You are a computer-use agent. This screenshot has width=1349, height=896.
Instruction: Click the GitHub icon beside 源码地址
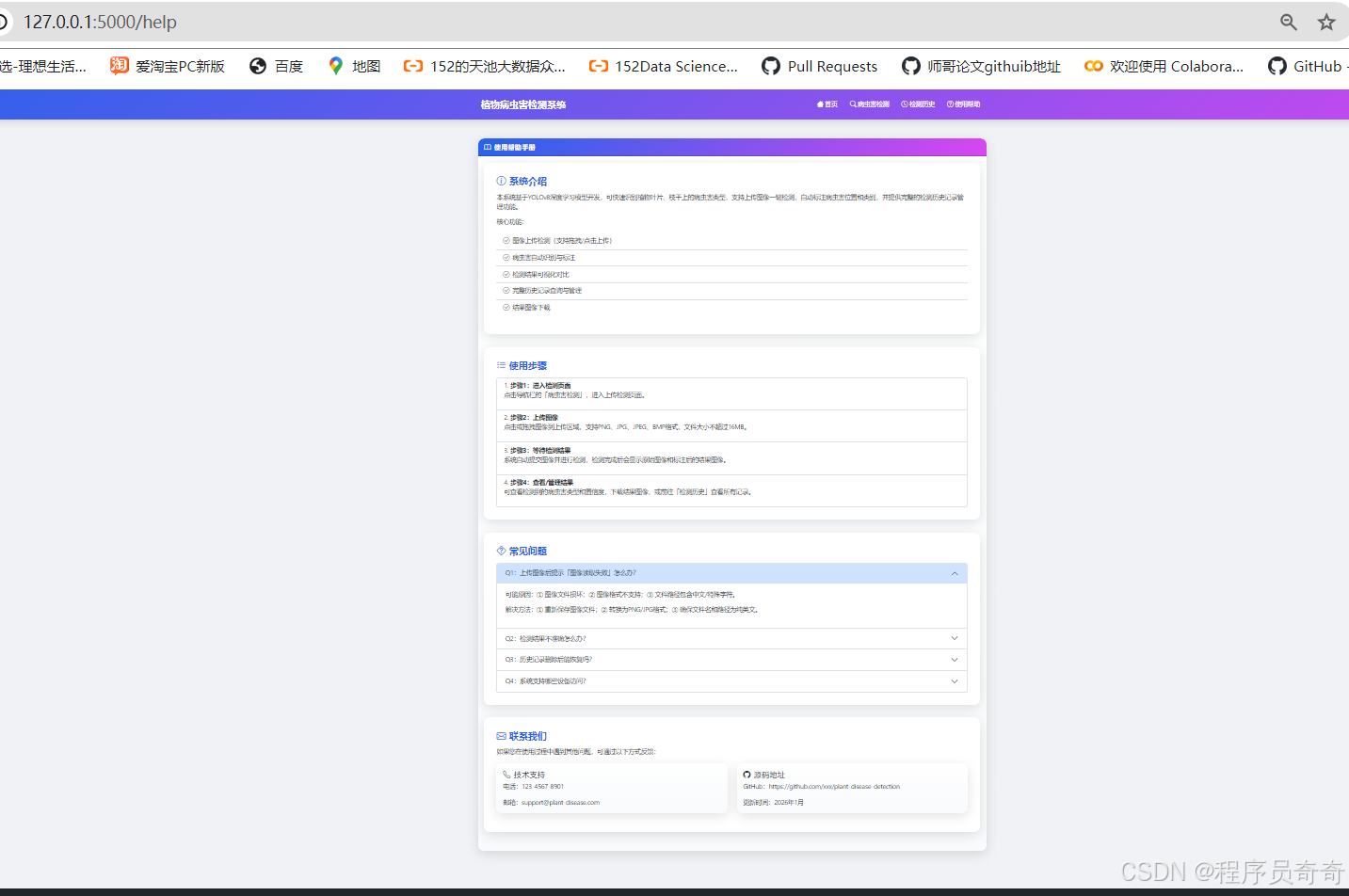747,776
